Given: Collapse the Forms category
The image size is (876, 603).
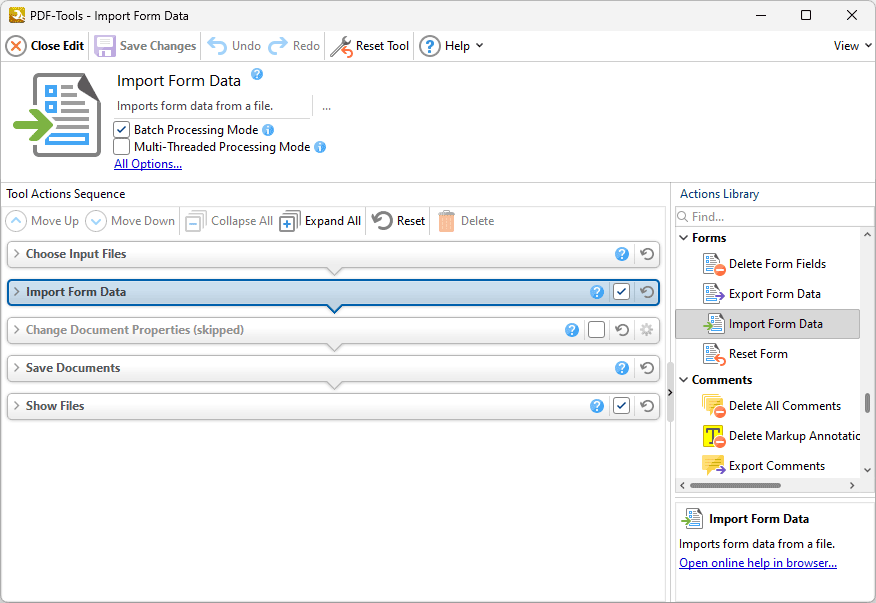Looking at the screenshot, I should pyautogui.click(x=684, y=238).
